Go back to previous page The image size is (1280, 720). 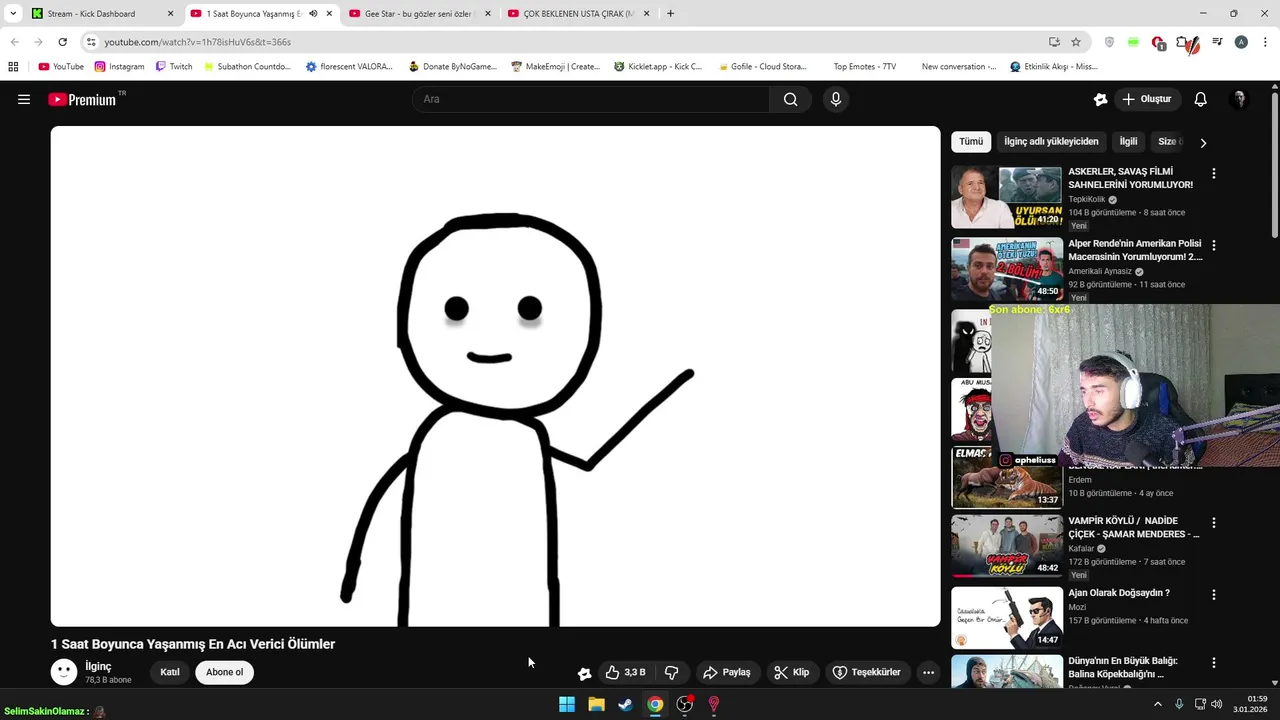point(14,42)
